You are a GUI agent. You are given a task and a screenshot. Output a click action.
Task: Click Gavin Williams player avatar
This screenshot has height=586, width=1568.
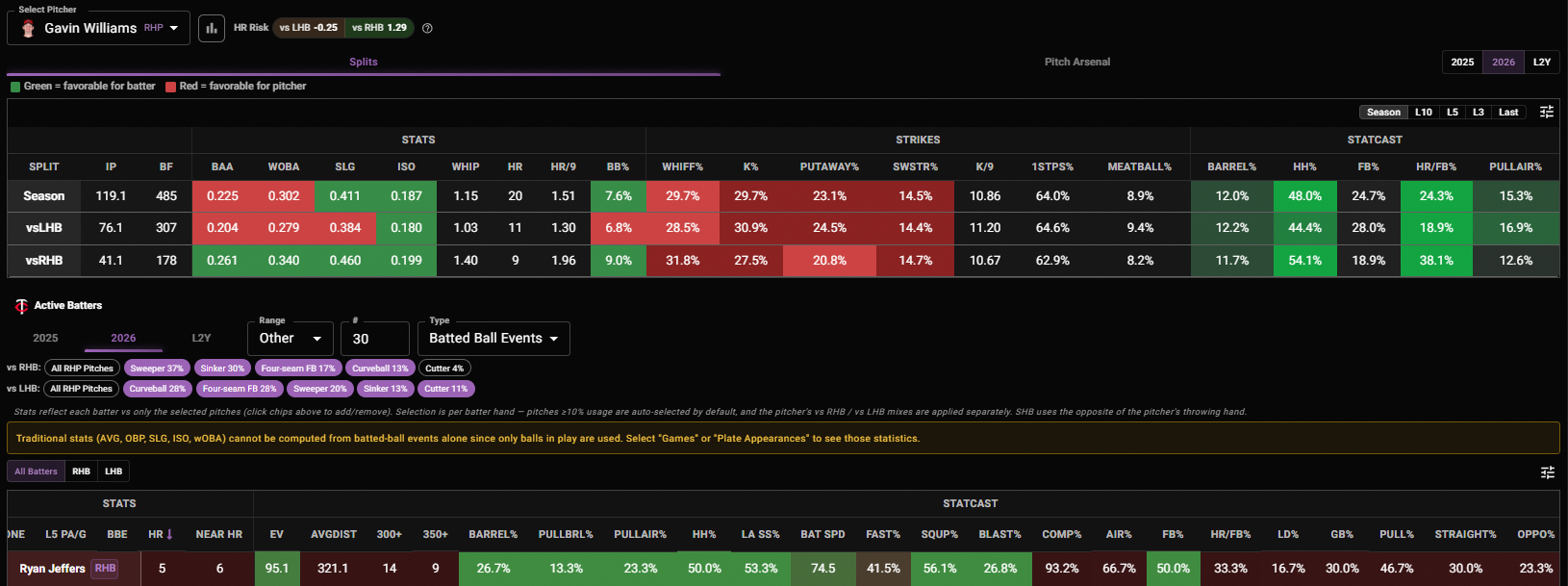(x=28, y=28)
